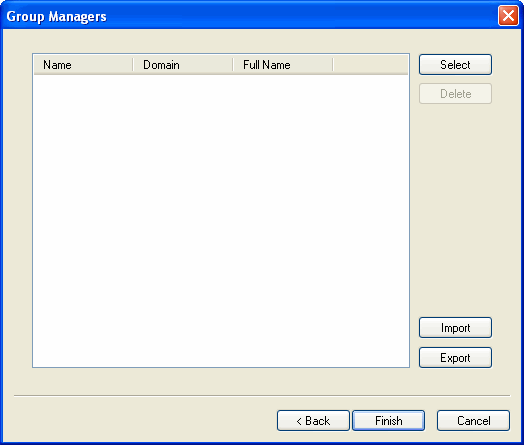Click the divider after the Full Name header

coord(333,64)
